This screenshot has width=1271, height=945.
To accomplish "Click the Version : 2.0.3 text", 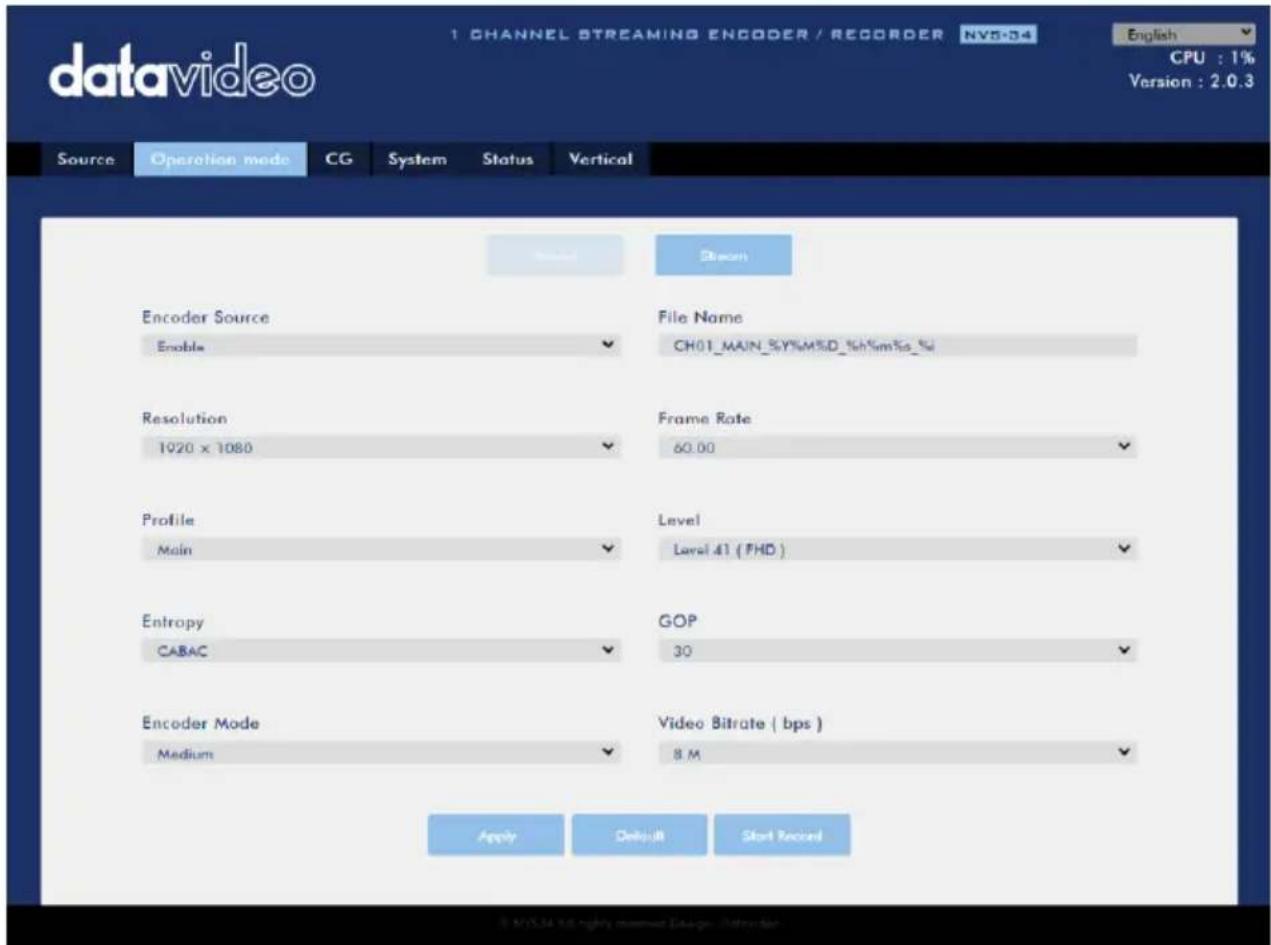I will click(1193, 81).
